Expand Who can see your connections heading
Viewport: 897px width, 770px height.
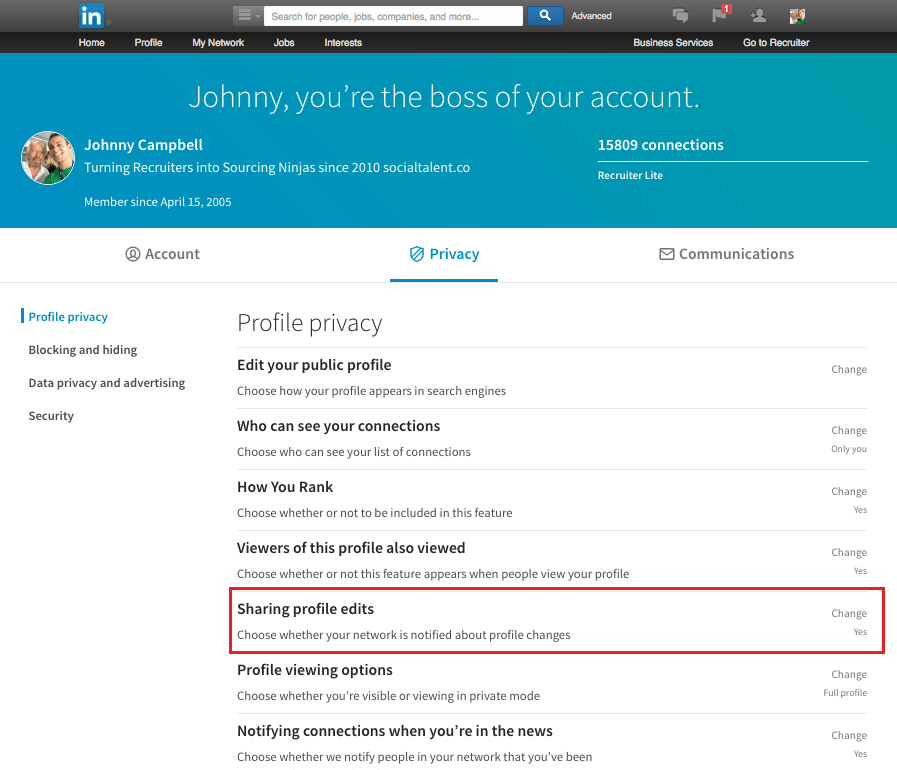(339, 426)
